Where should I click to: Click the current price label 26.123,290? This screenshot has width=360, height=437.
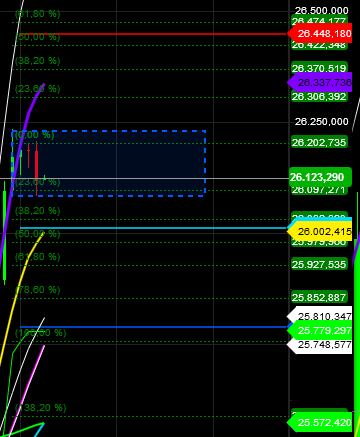click(x=320, y=177)
